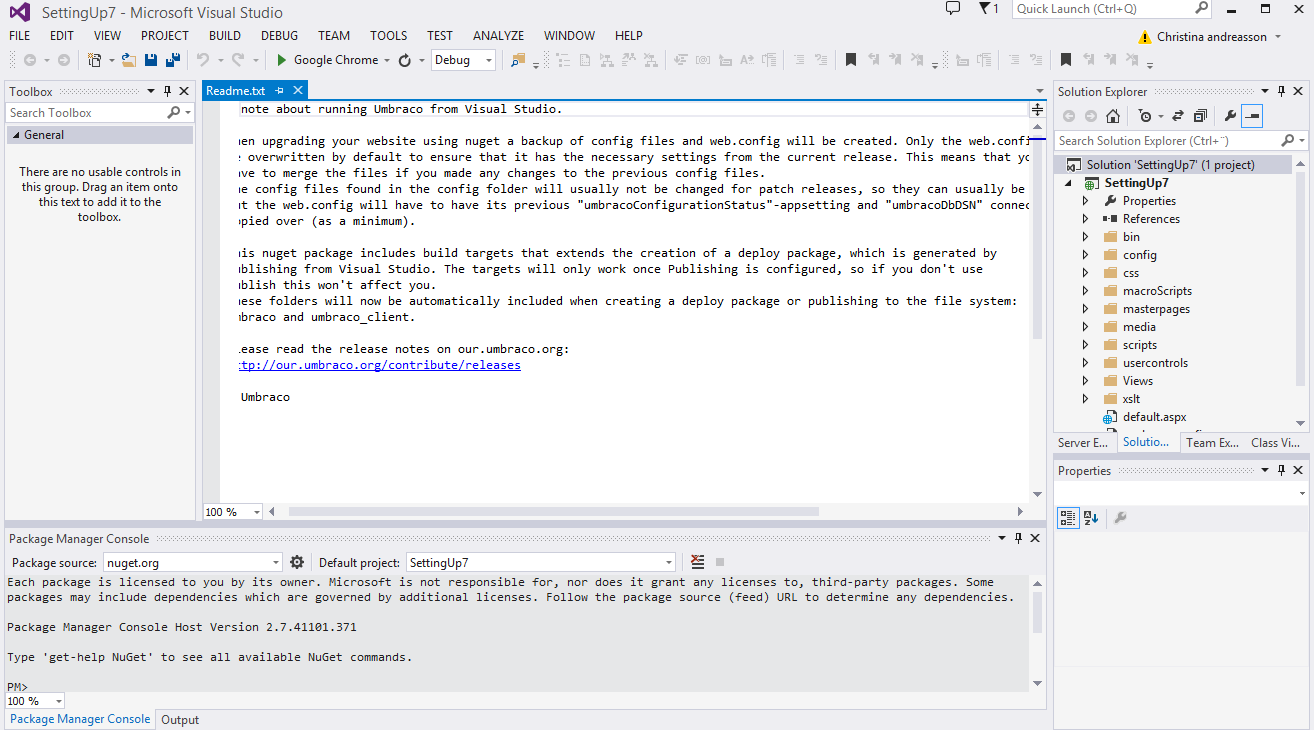Switch to the Class View tab

point(1275,442)
